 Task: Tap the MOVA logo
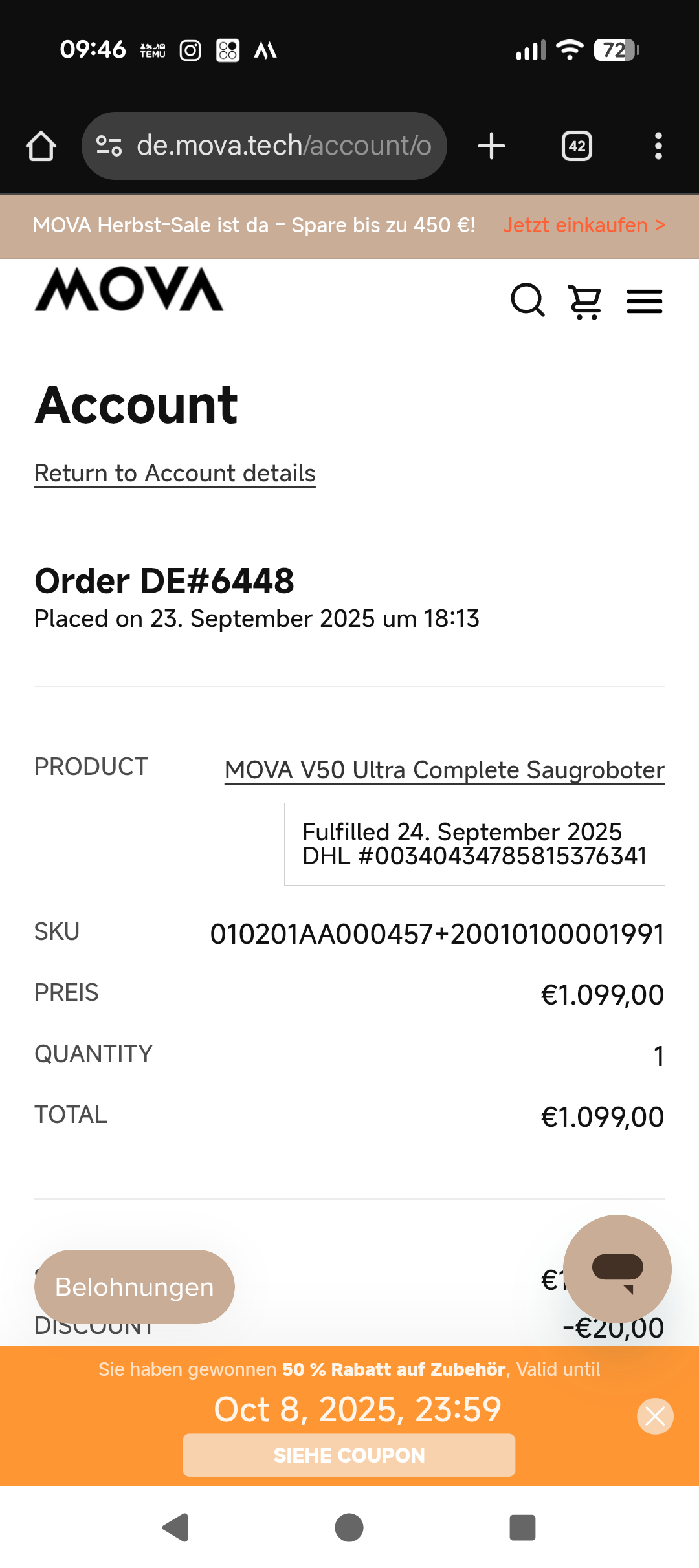tap(129, 289)
